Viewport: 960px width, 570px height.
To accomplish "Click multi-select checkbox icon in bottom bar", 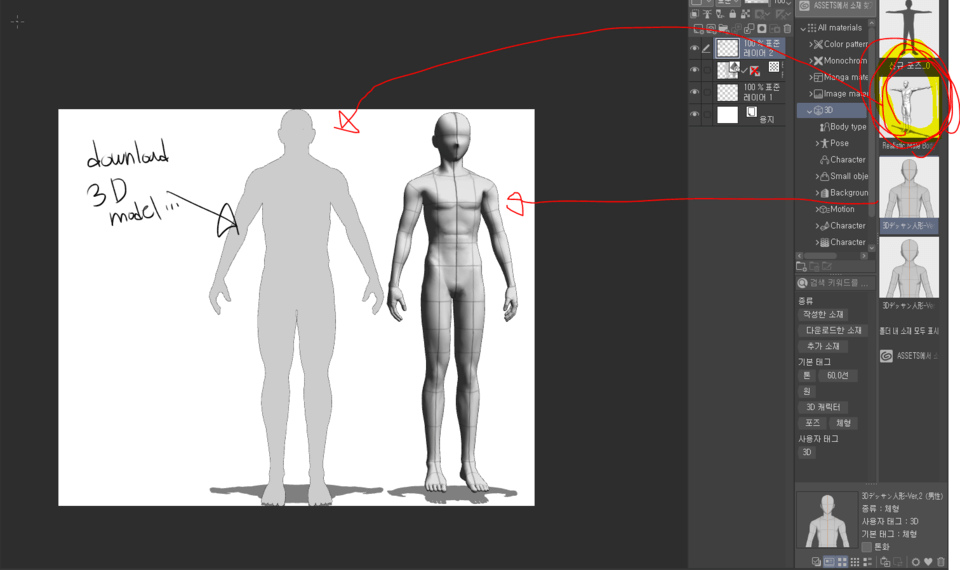I will [816, 561].
